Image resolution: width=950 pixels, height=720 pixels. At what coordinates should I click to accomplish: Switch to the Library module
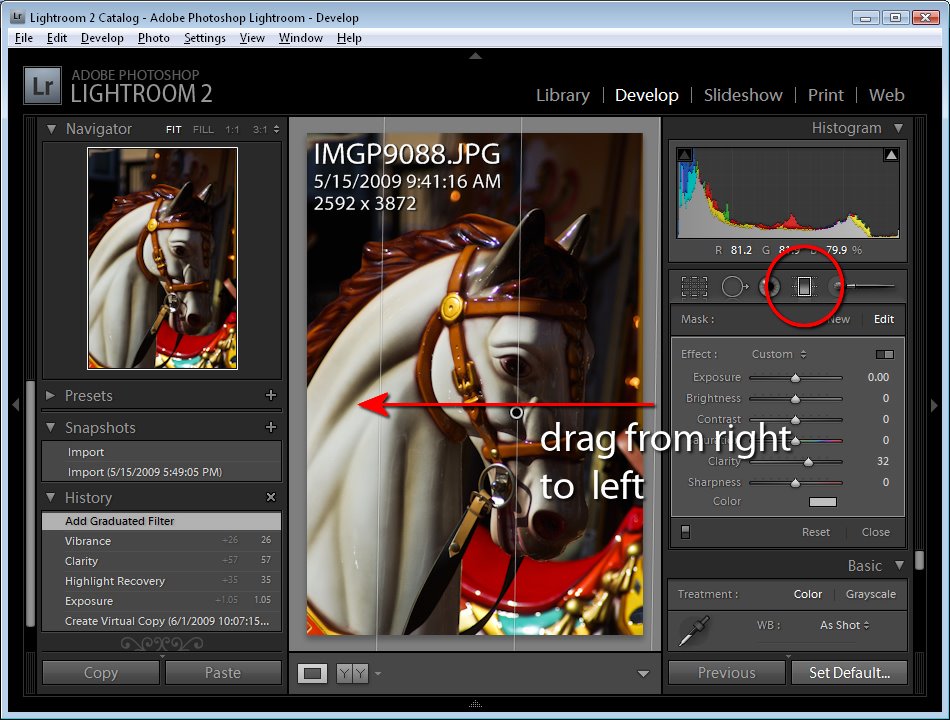pyautogui.click(x=562, y=95)
